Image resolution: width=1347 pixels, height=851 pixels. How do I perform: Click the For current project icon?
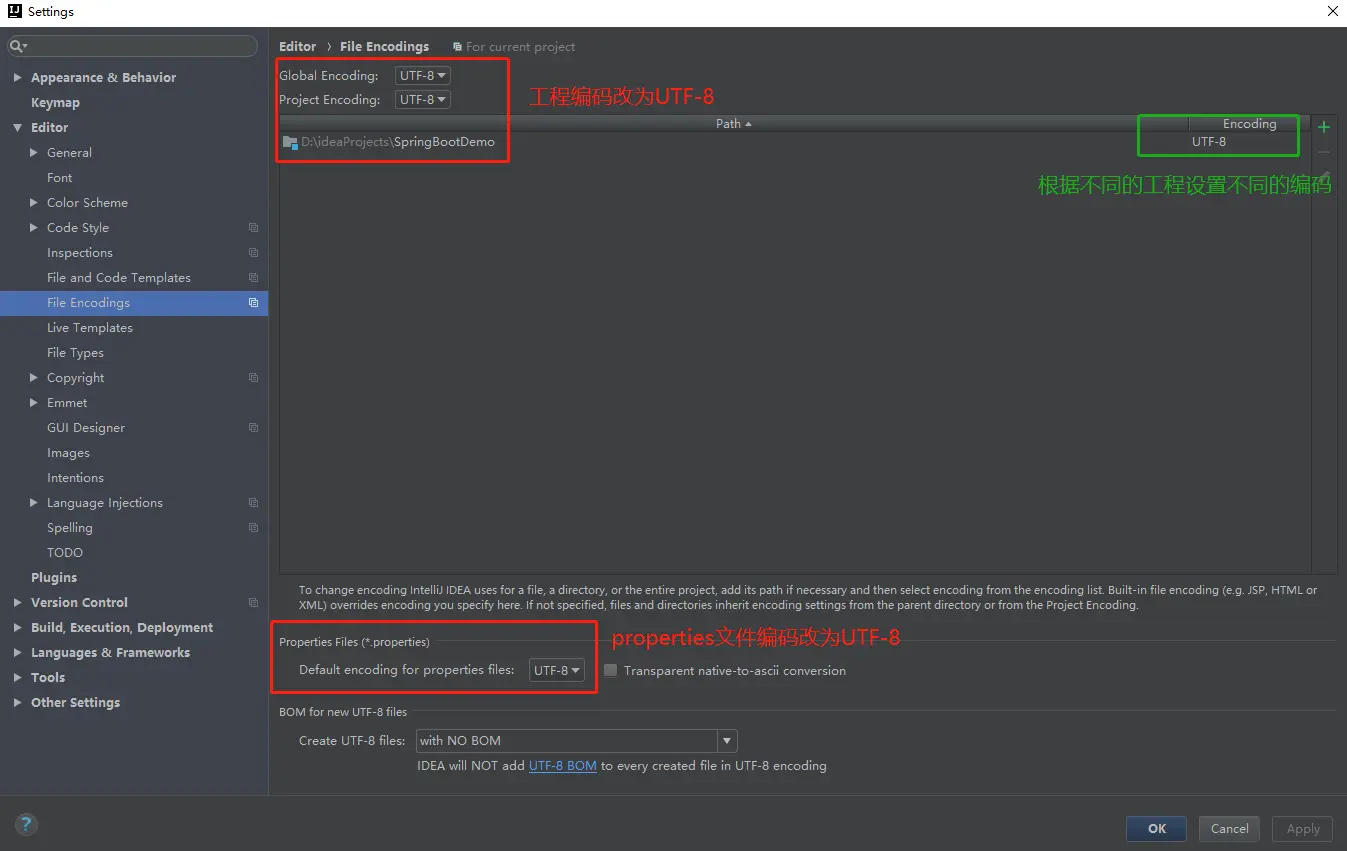point(457,47)
